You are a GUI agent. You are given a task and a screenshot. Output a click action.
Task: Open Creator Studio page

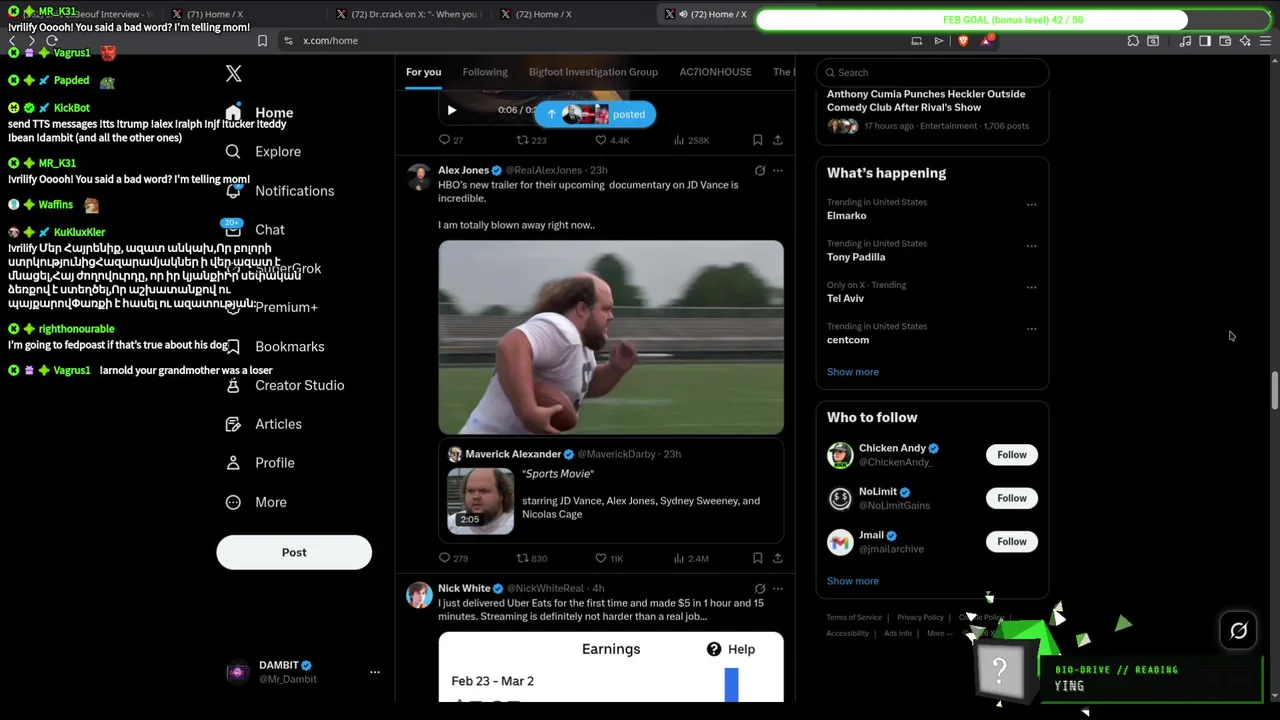pos(300,385)
